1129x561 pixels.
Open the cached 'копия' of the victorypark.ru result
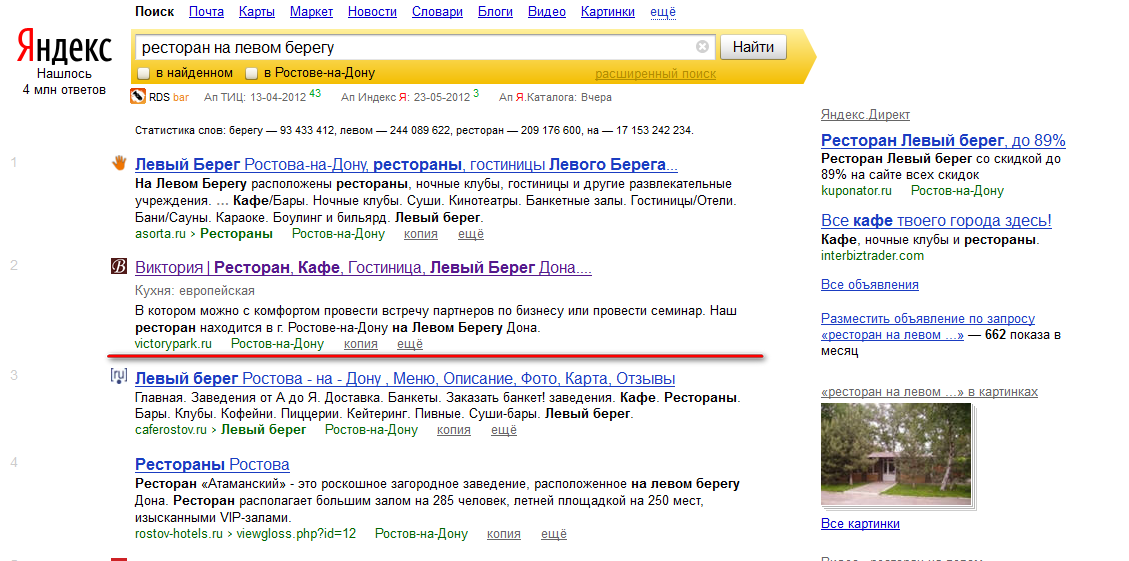coord(361,344)
